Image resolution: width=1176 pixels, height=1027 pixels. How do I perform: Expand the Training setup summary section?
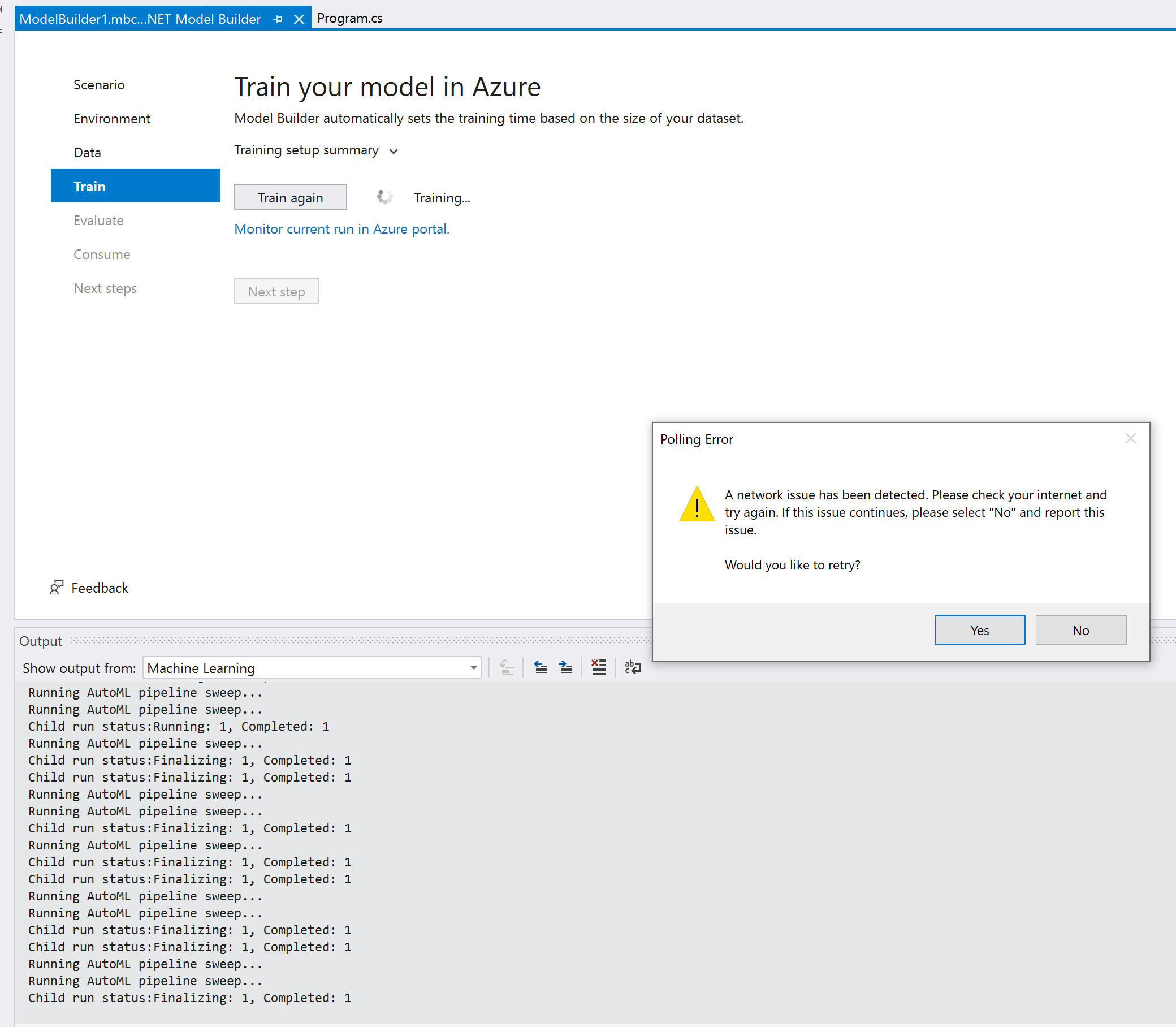tap(394, 151)
